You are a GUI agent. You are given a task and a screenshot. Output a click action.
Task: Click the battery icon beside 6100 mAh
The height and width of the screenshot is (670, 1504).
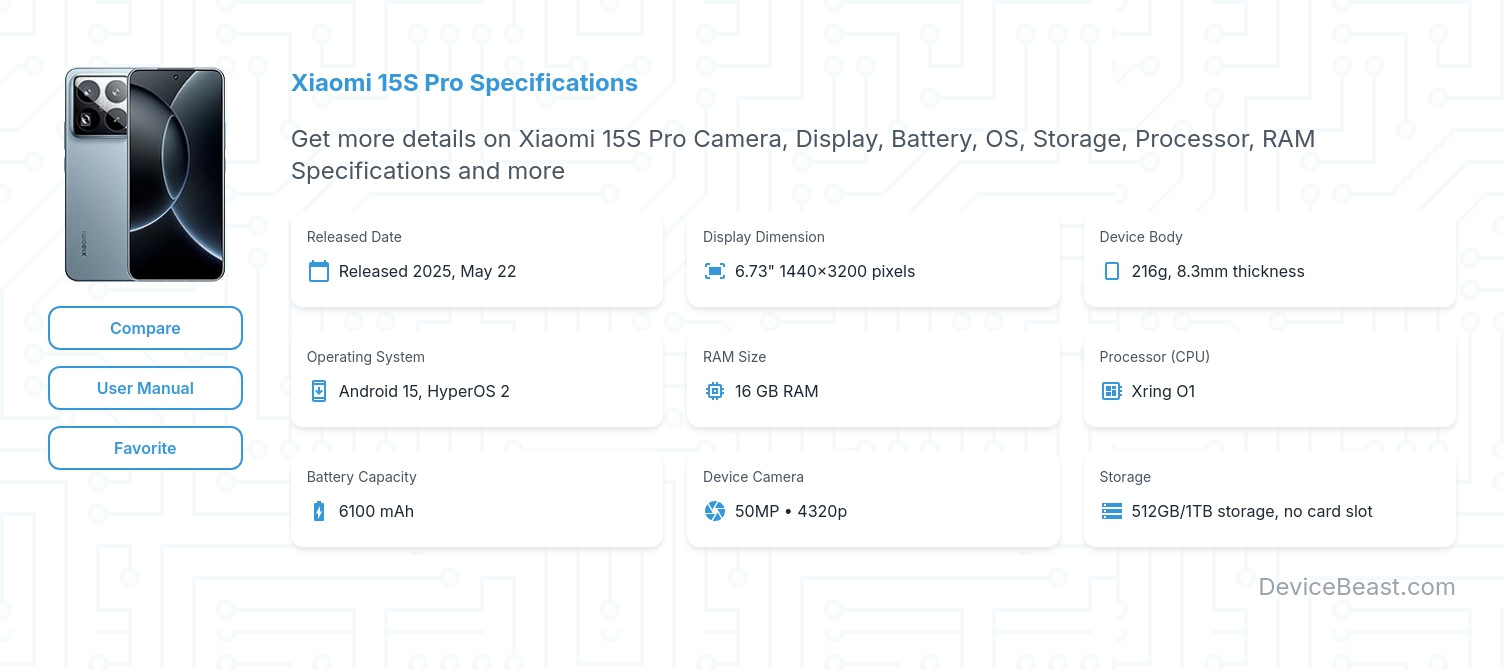(318, 511)
